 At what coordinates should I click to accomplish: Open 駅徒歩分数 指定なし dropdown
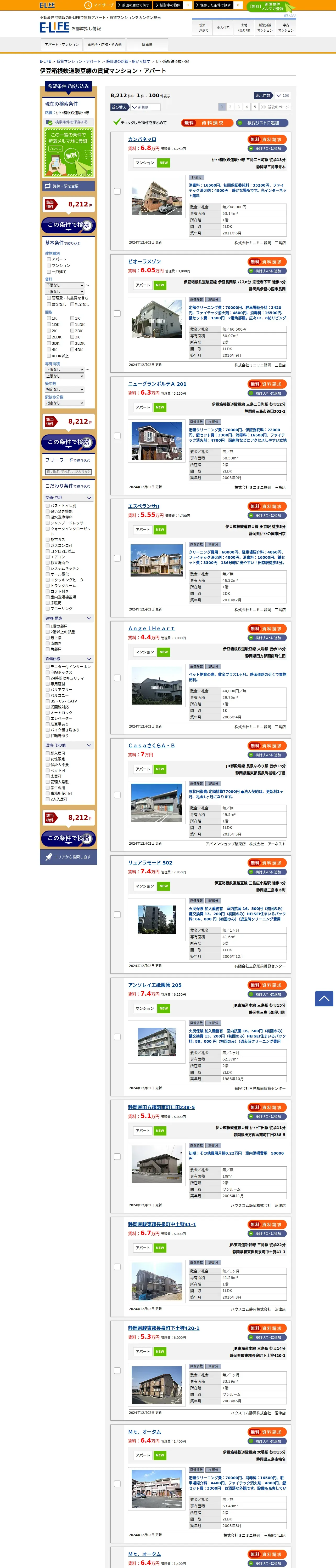(x=65, y=403)
